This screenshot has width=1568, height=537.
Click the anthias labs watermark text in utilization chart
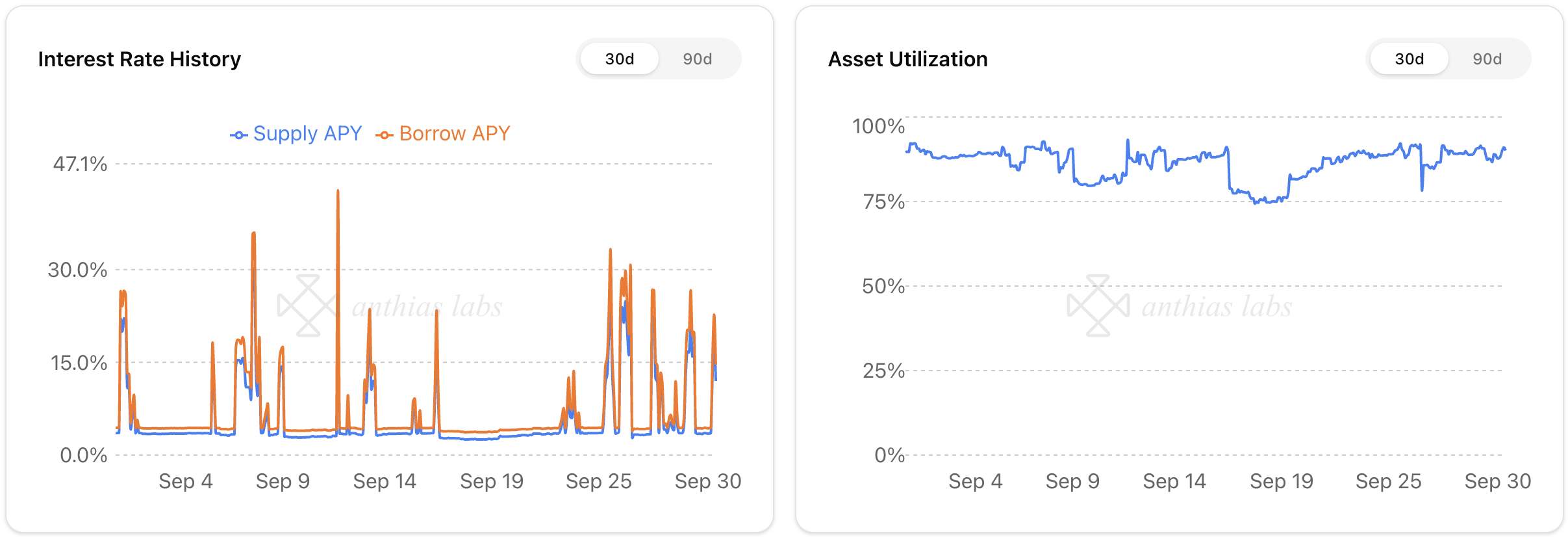coord(1217,307)
